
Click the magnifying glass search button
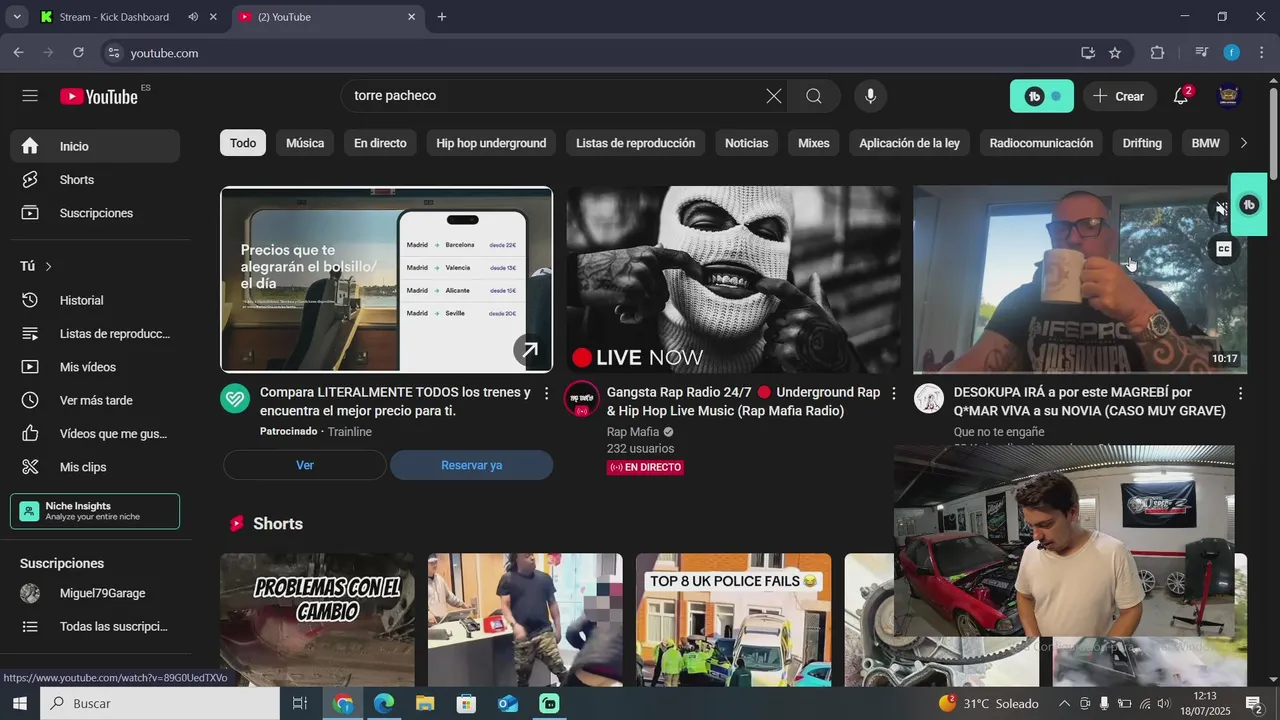pyautogui.click(x=814, y=96)
